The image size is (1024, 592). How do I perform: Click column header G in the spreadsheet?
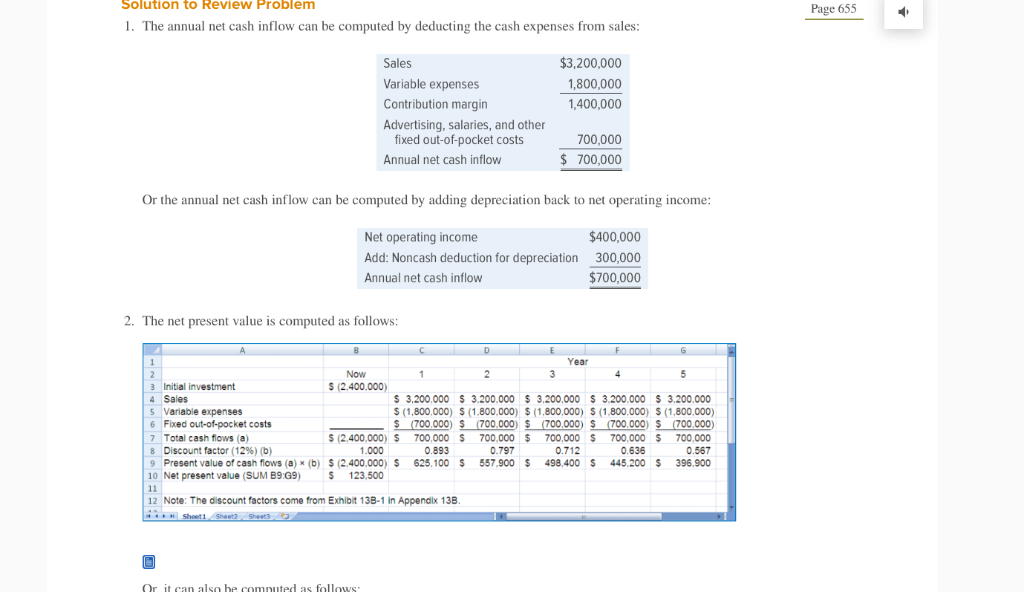pos(683,350)
